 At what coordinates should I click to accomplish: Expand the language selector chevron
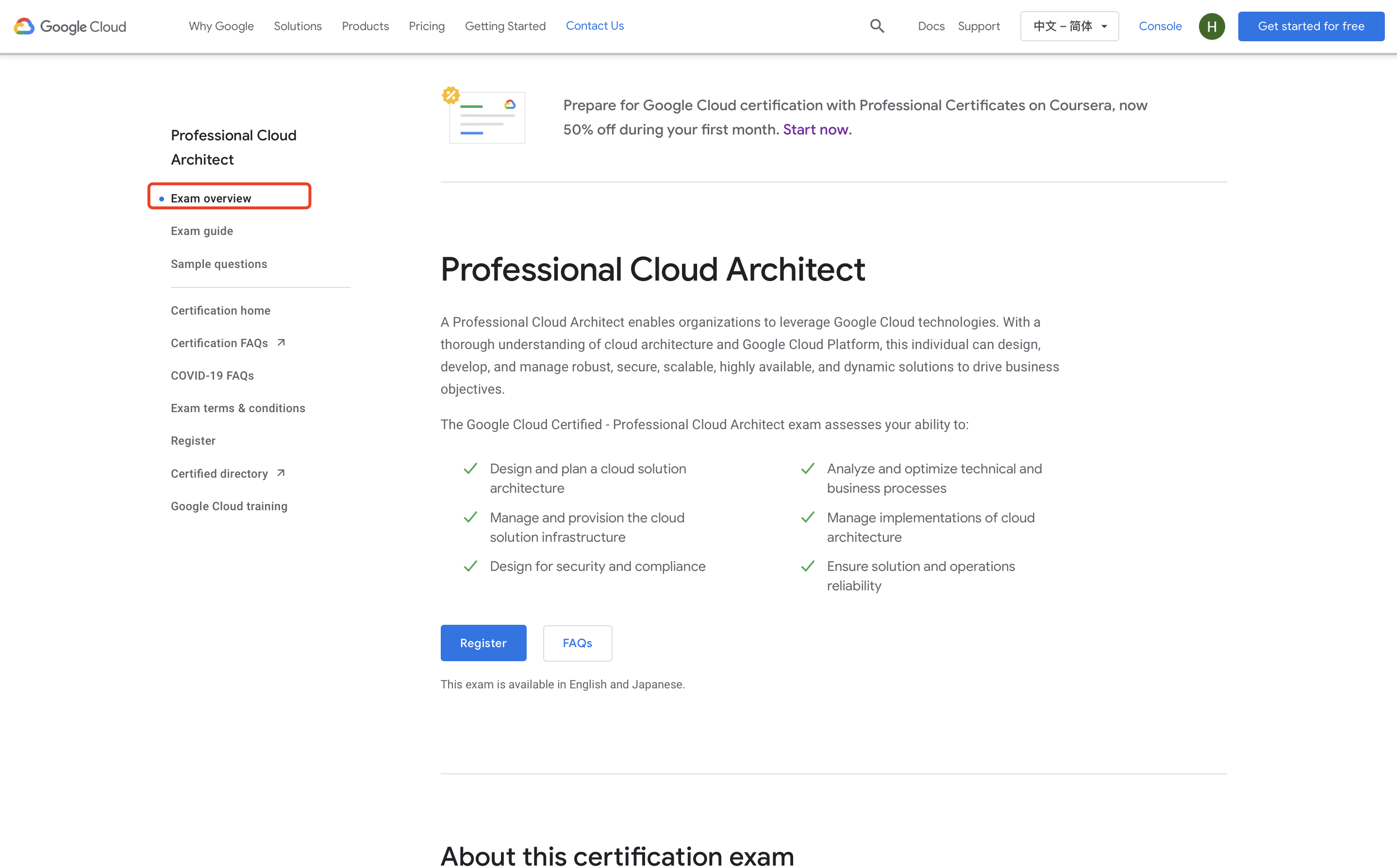tap(1104, 26)
